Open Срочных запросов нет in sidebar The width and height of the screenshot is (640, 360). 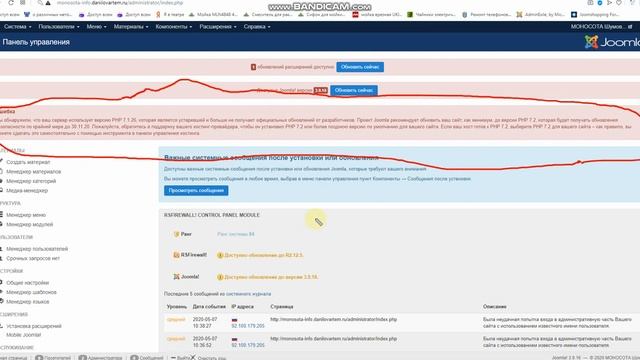coord(33,258)
